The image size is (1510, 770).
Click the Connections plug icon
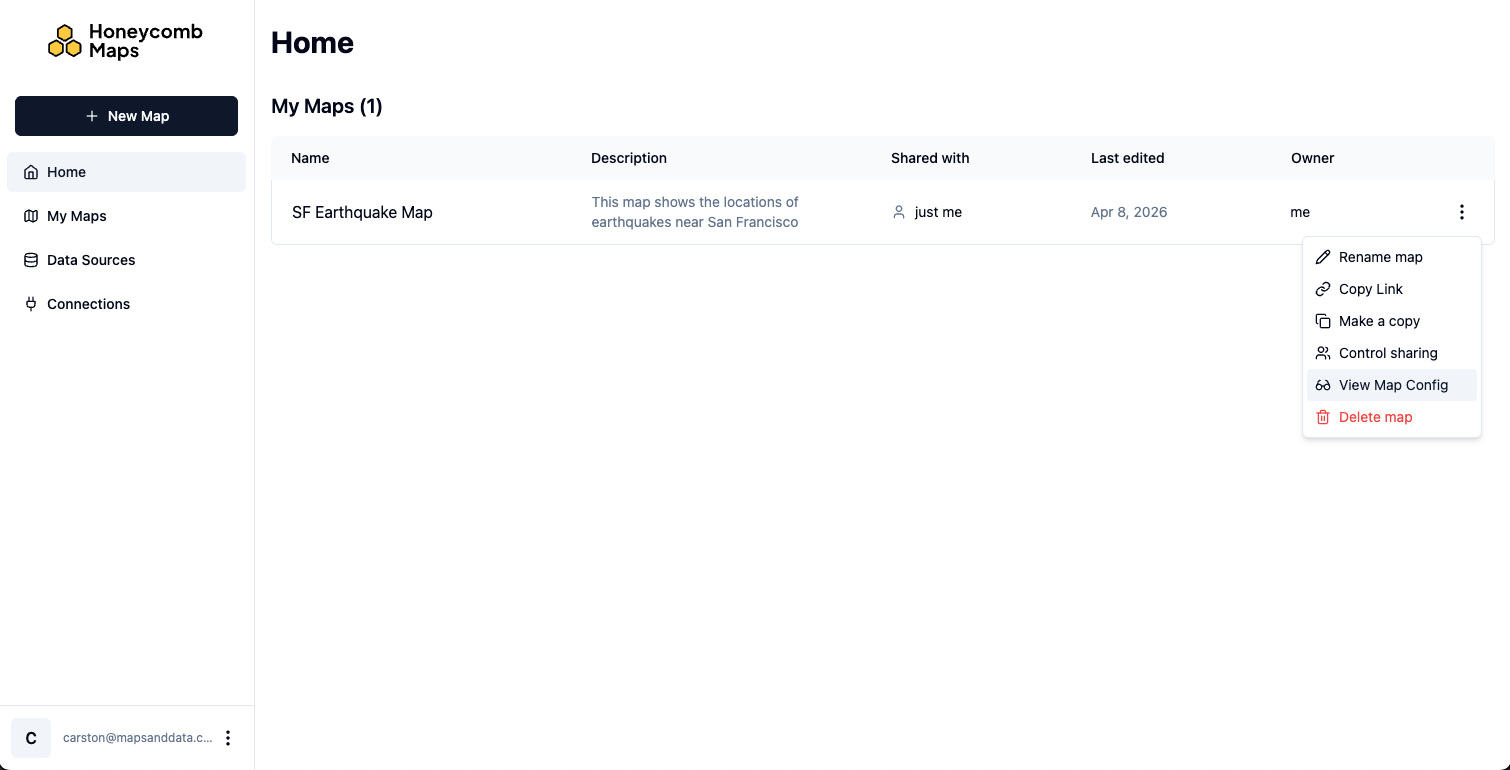click(x=31, y=304)
